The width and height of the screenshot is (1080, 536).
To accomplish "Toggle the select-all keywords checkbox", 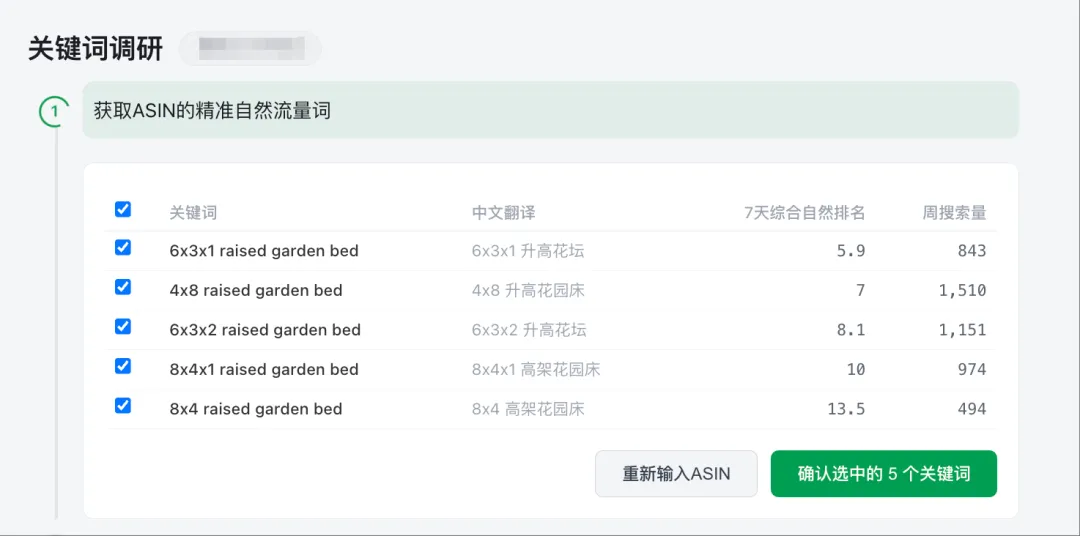I will pos(123,209).
